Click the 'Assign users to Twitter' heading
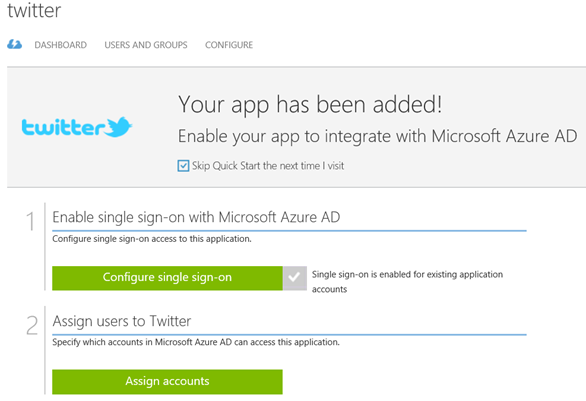Image resolution: width=586 pixels, height=401 pixels. 122,321
